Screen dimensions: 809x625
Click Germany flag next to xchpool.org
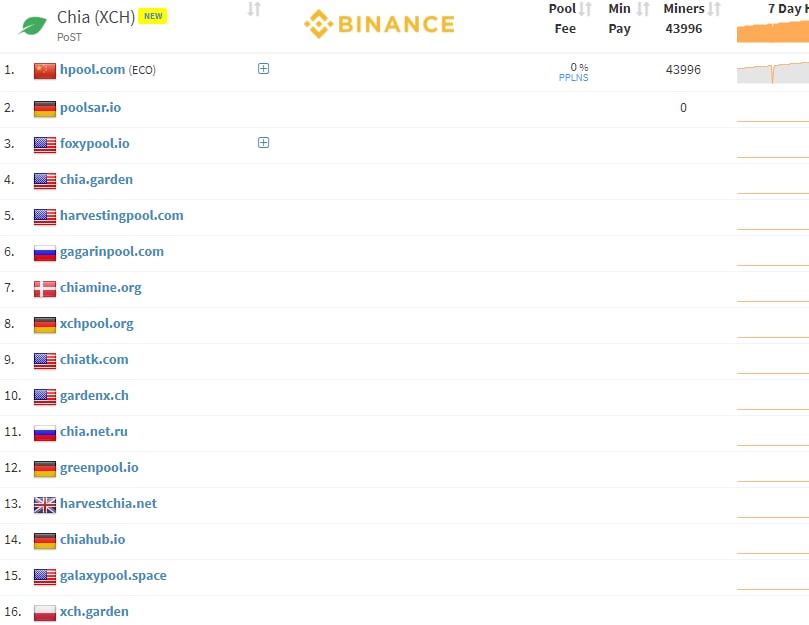(45, 325)
